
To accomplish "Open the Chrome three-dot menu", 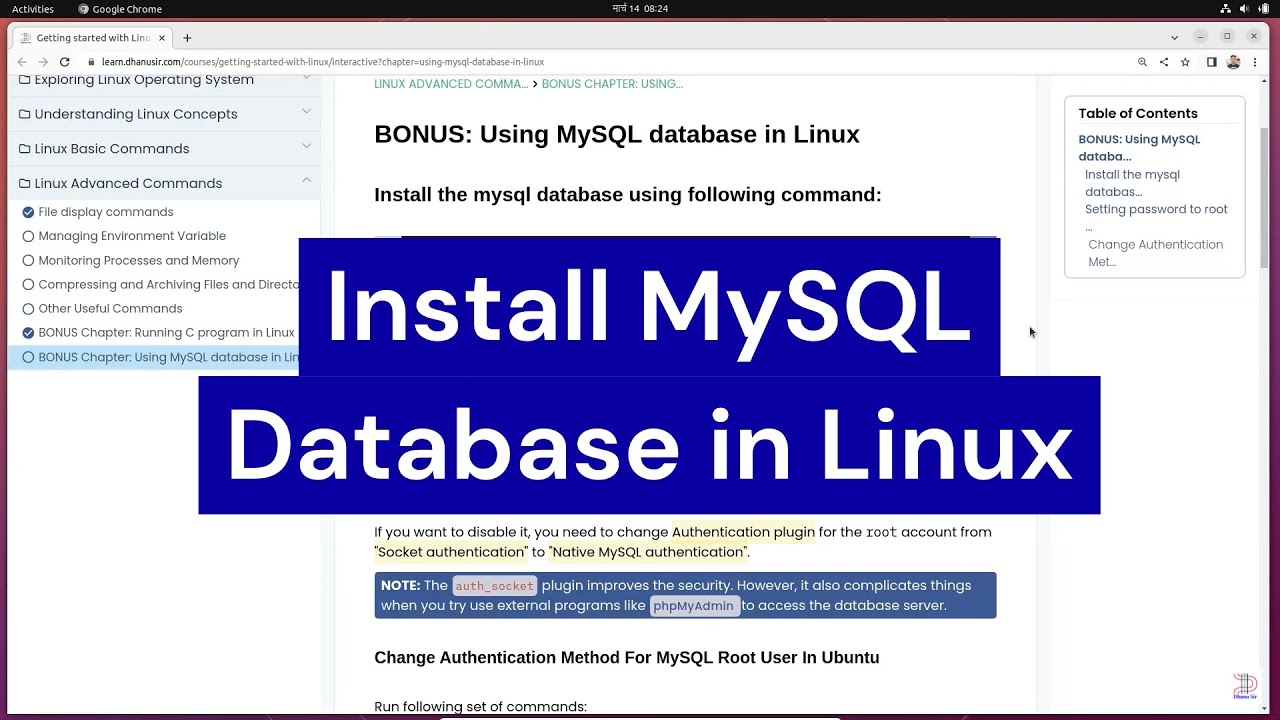I will click(x=1255, y=62).
